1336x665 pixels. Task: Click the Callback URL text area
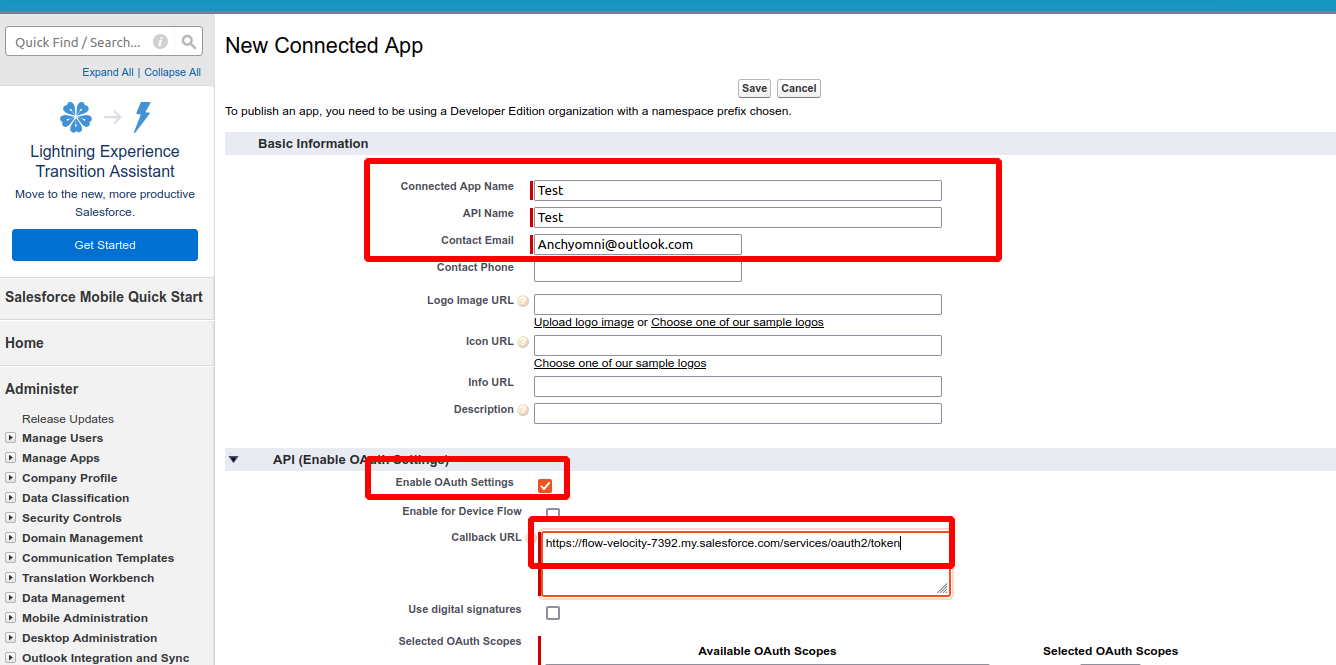coord(746,564)
